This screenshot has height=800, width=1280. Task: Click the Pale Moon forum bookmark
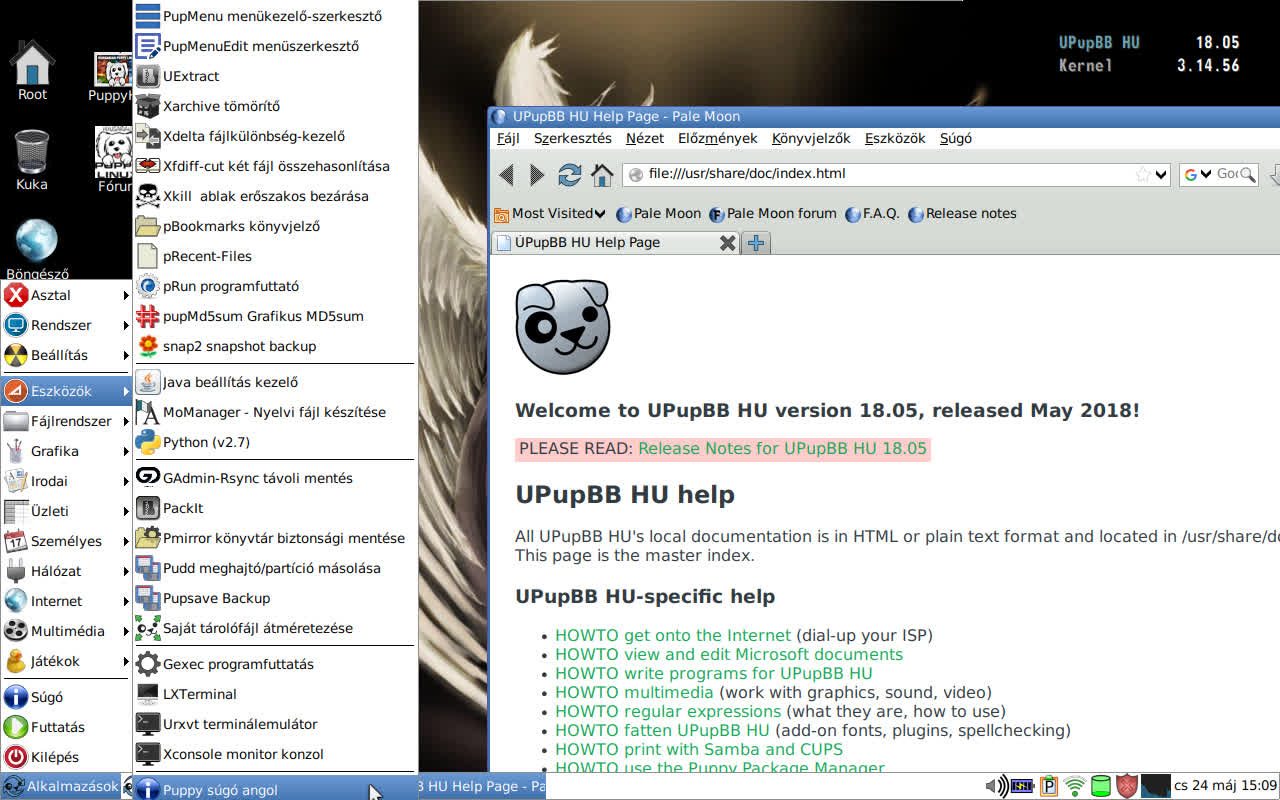tap(773, 213)
